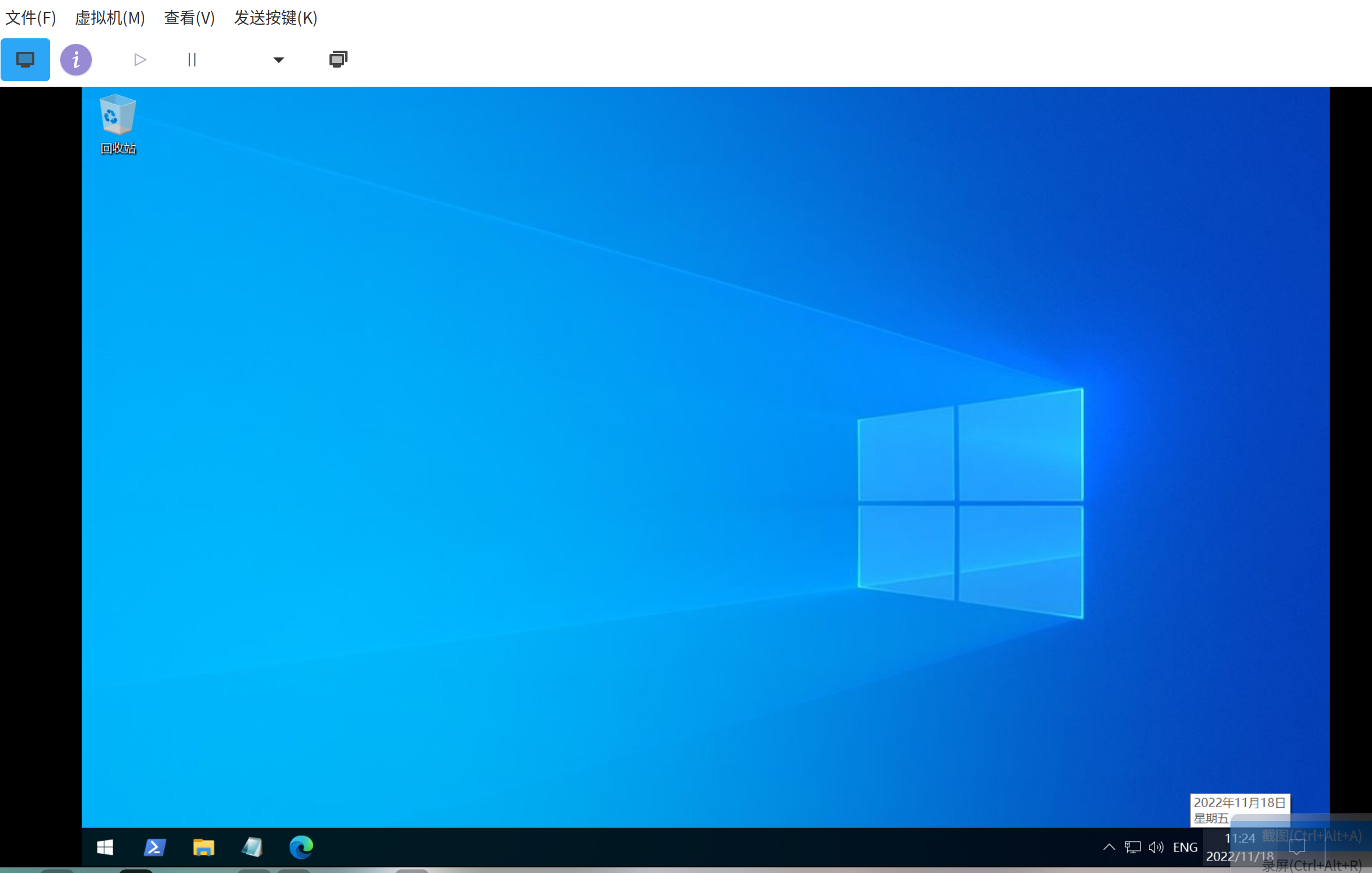The image size is (1372, 873).
Task: Open the 发送按键(K) menu
Action: [x=276, y=17]
